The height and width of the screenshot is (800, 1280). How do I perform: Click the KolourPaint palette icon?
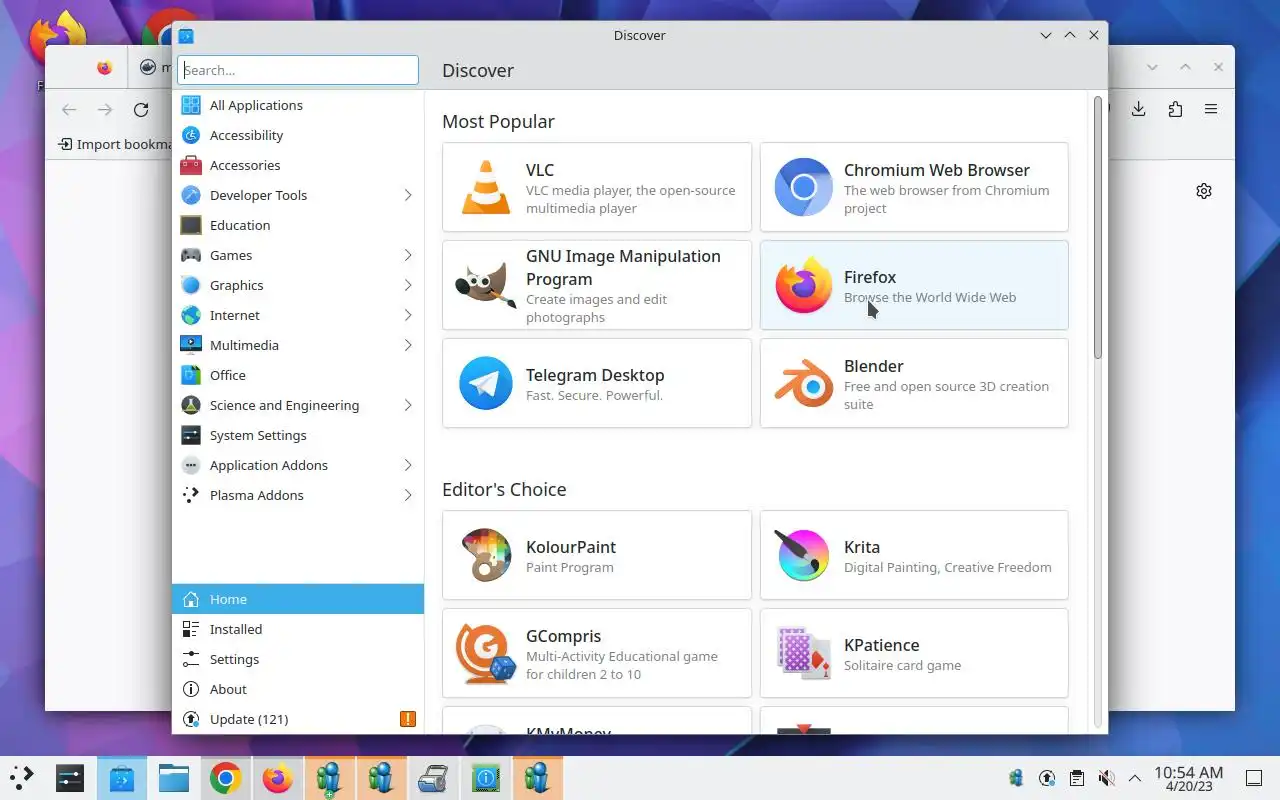(x=486, y=555)
